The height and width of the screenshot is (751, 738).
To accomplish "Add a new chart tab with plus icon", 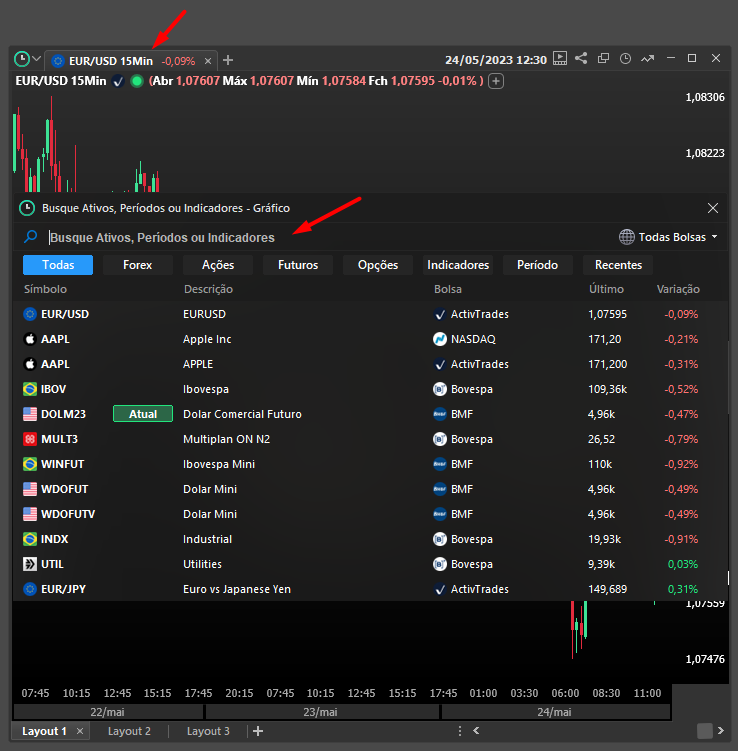I will [228, 60].
